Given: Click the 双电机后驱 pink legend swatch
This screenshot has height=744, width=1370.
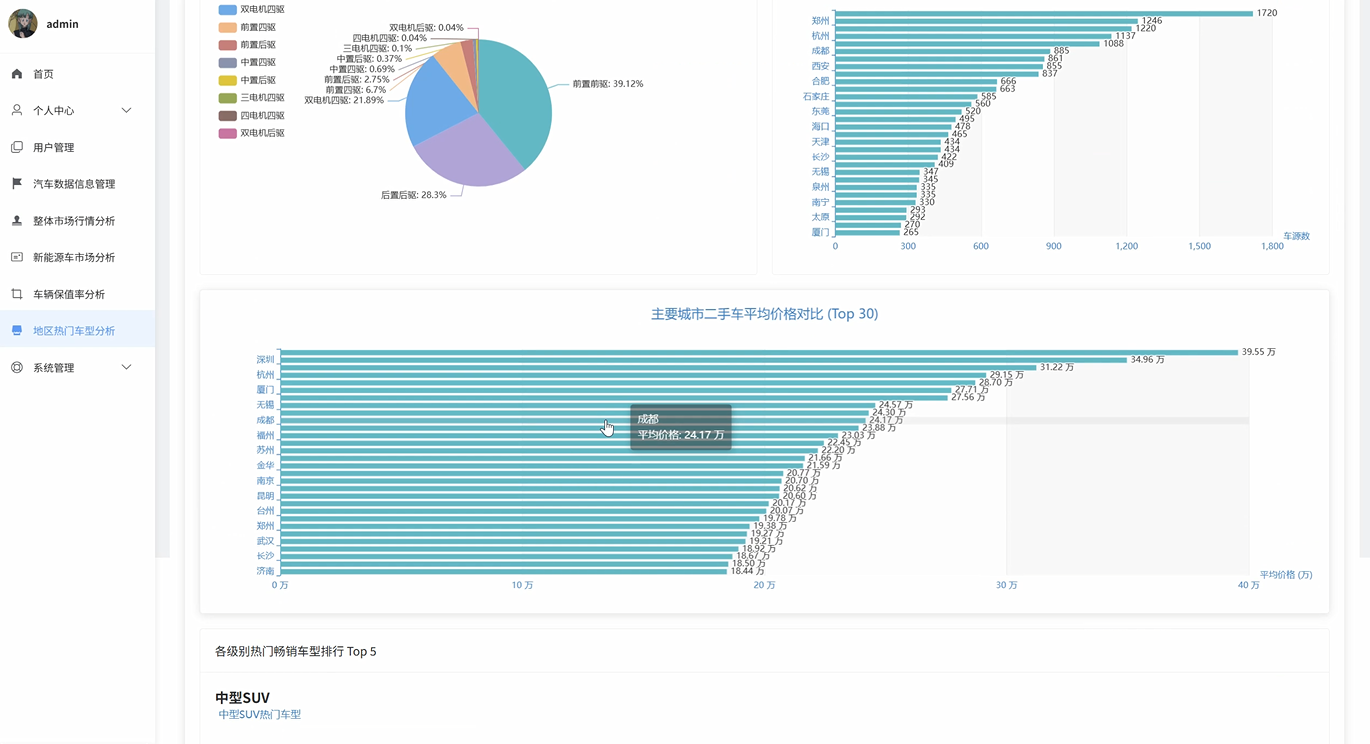Looking at the screenshot, I should (228, 133).
